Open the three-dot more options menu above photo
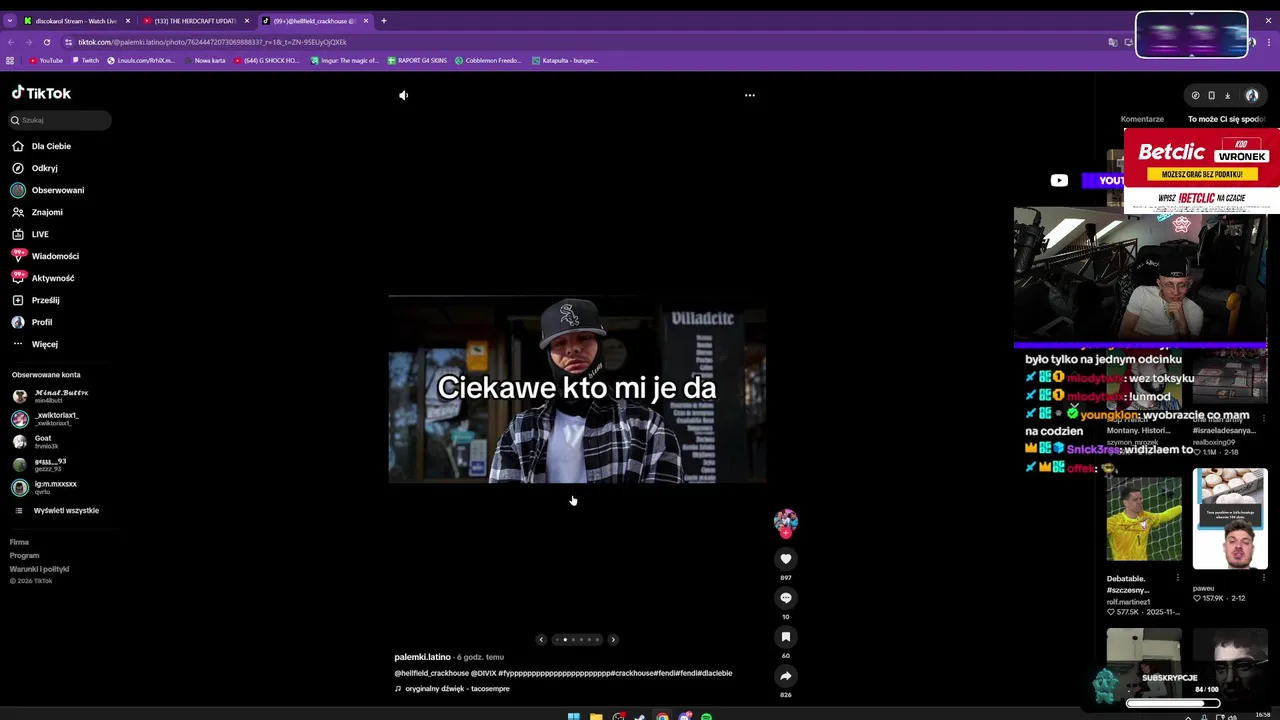This screenshot has height=720, width=1280. [750, 95]
